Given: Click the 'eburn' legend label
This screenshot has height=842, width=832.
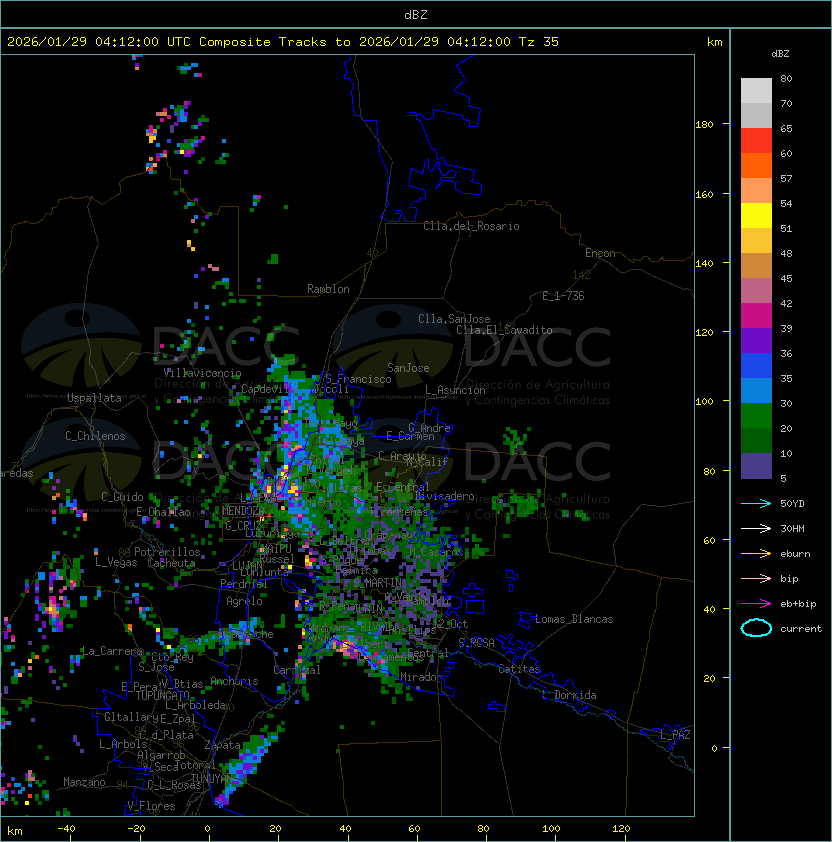Looking at the screenshot, I should 795,554.
